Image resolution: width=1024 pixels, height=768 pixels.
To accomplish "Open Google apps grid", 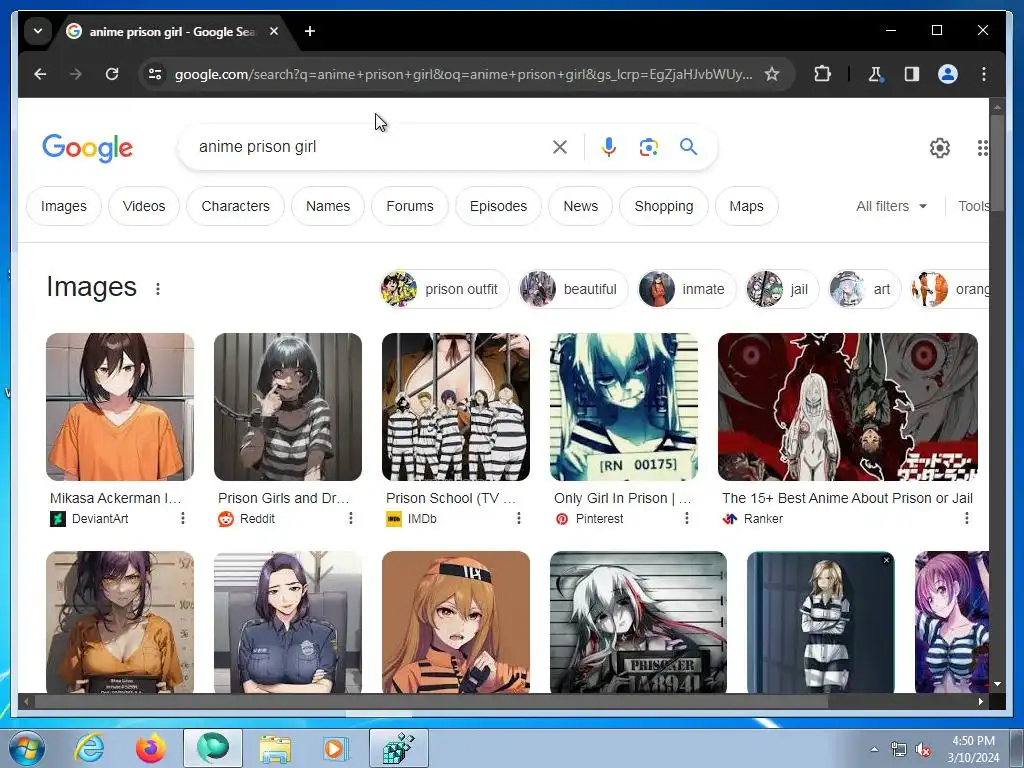I will tap(982, 148).
